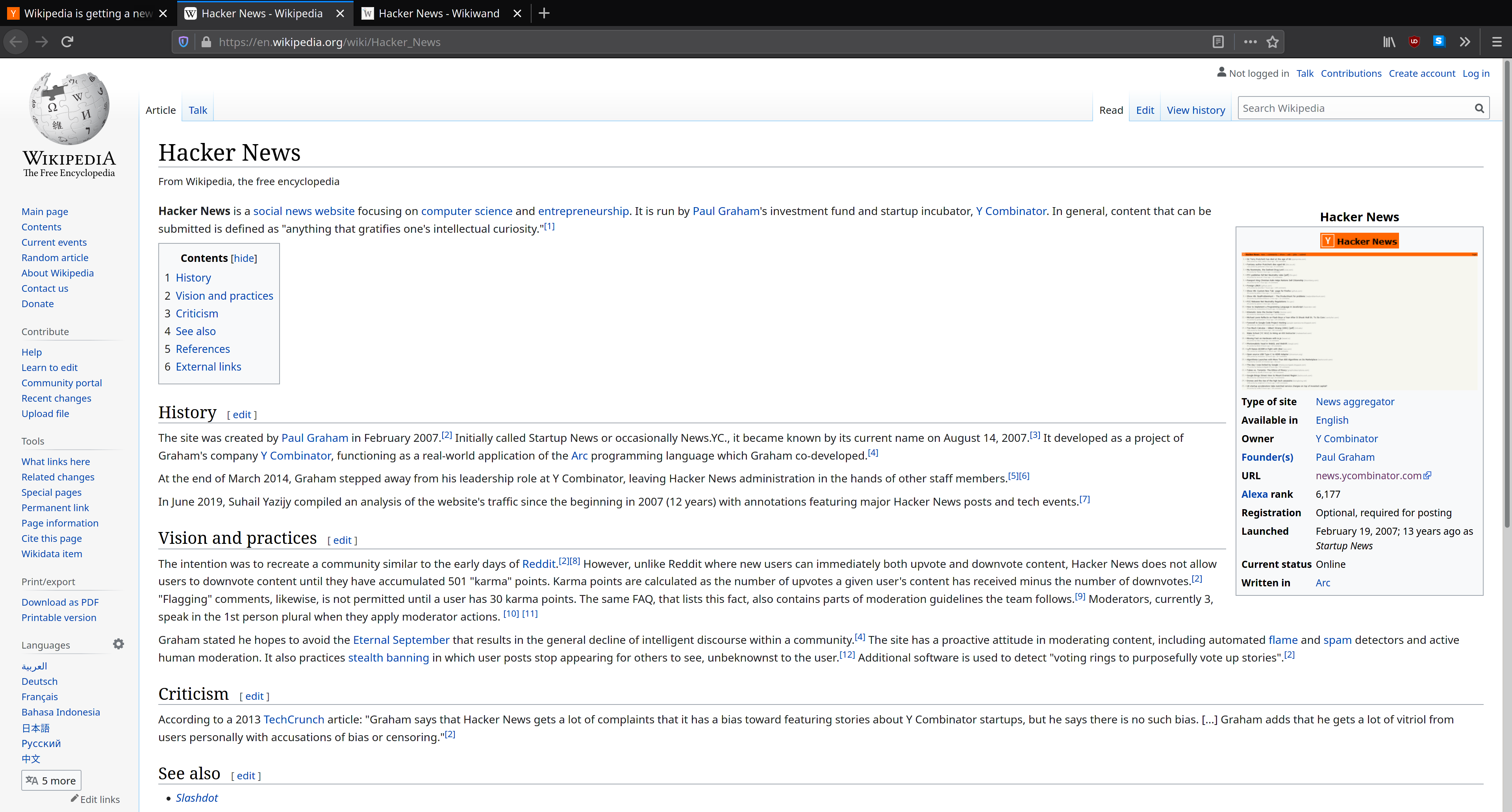Viewport: 1512px width, 812px height.
Task: Hide the Contents table via [hide]
Action: [x=244, y=258]
